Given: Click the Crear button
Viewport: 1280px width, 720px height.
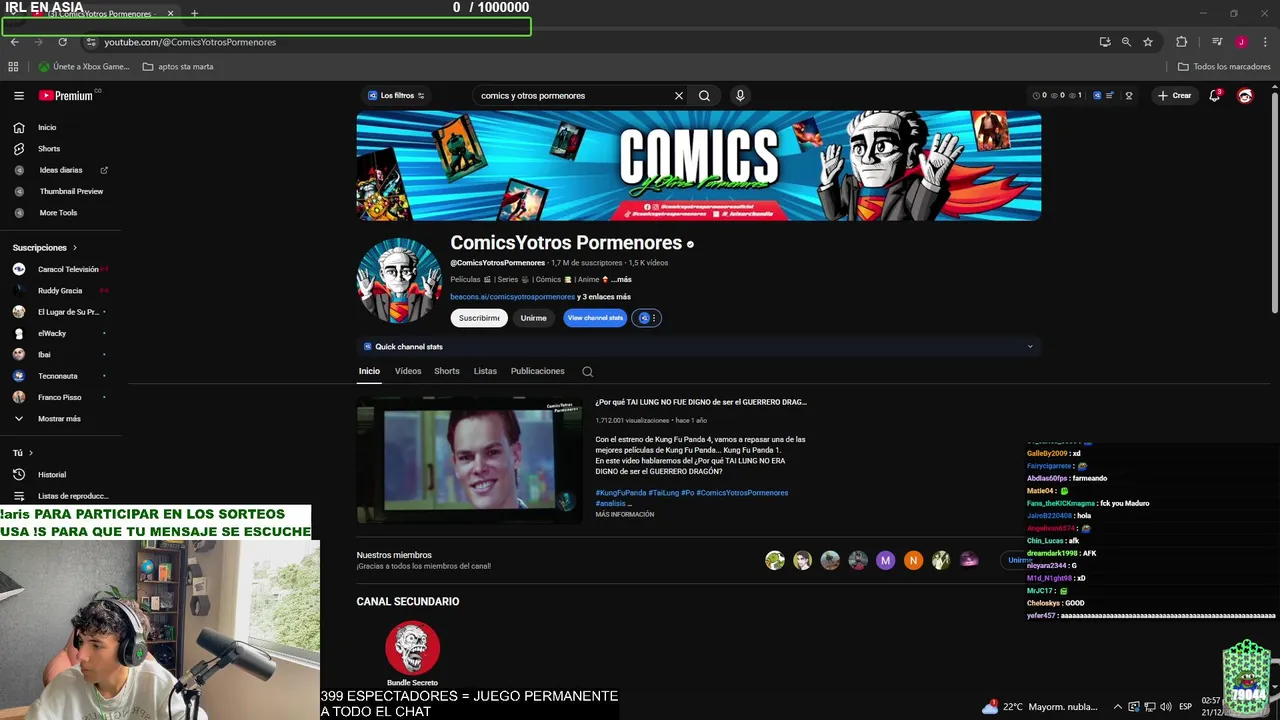Looking at the screenshot, I should coord(1175,96).
